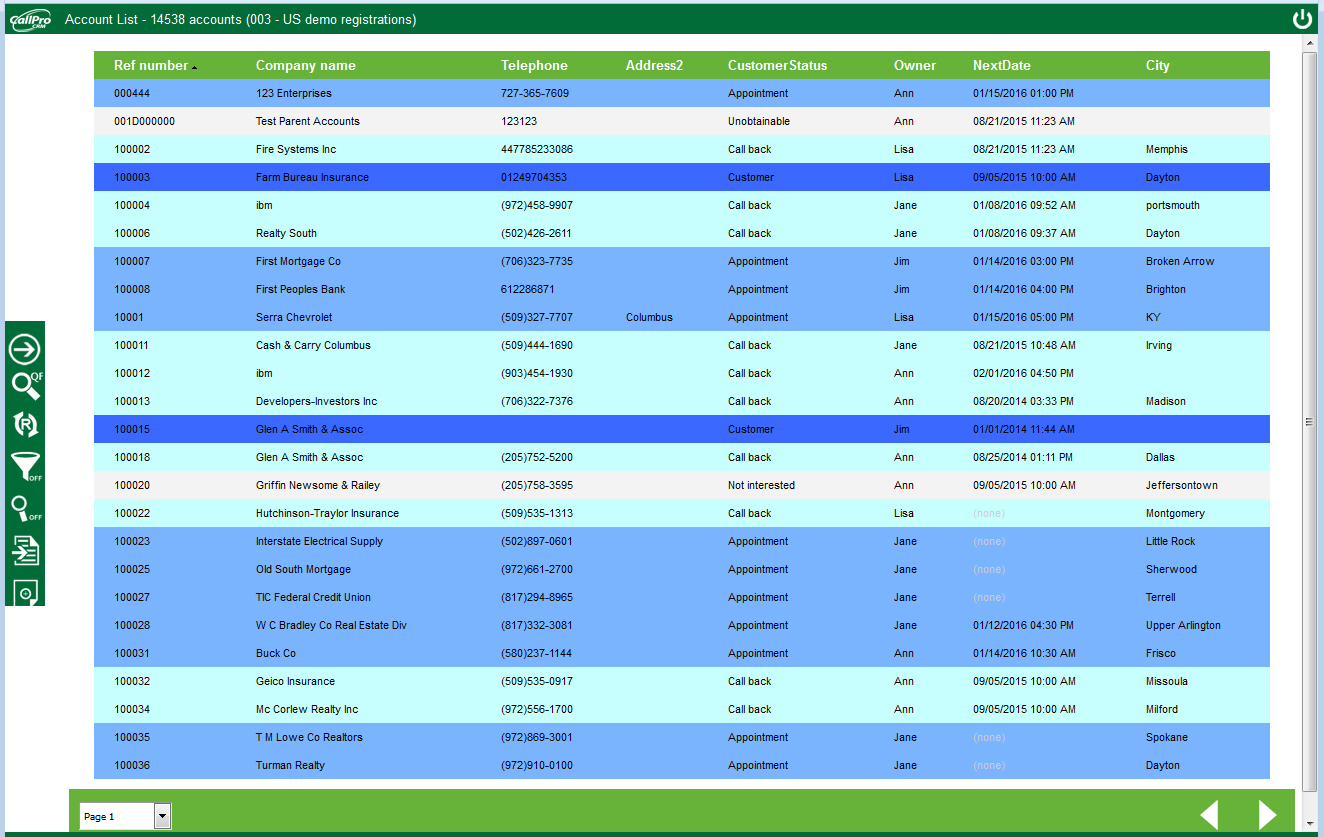Click telephone (205)752-5200
This screenshot has height=837, width=1324.
pyautogui.click(x=537, y=457)
